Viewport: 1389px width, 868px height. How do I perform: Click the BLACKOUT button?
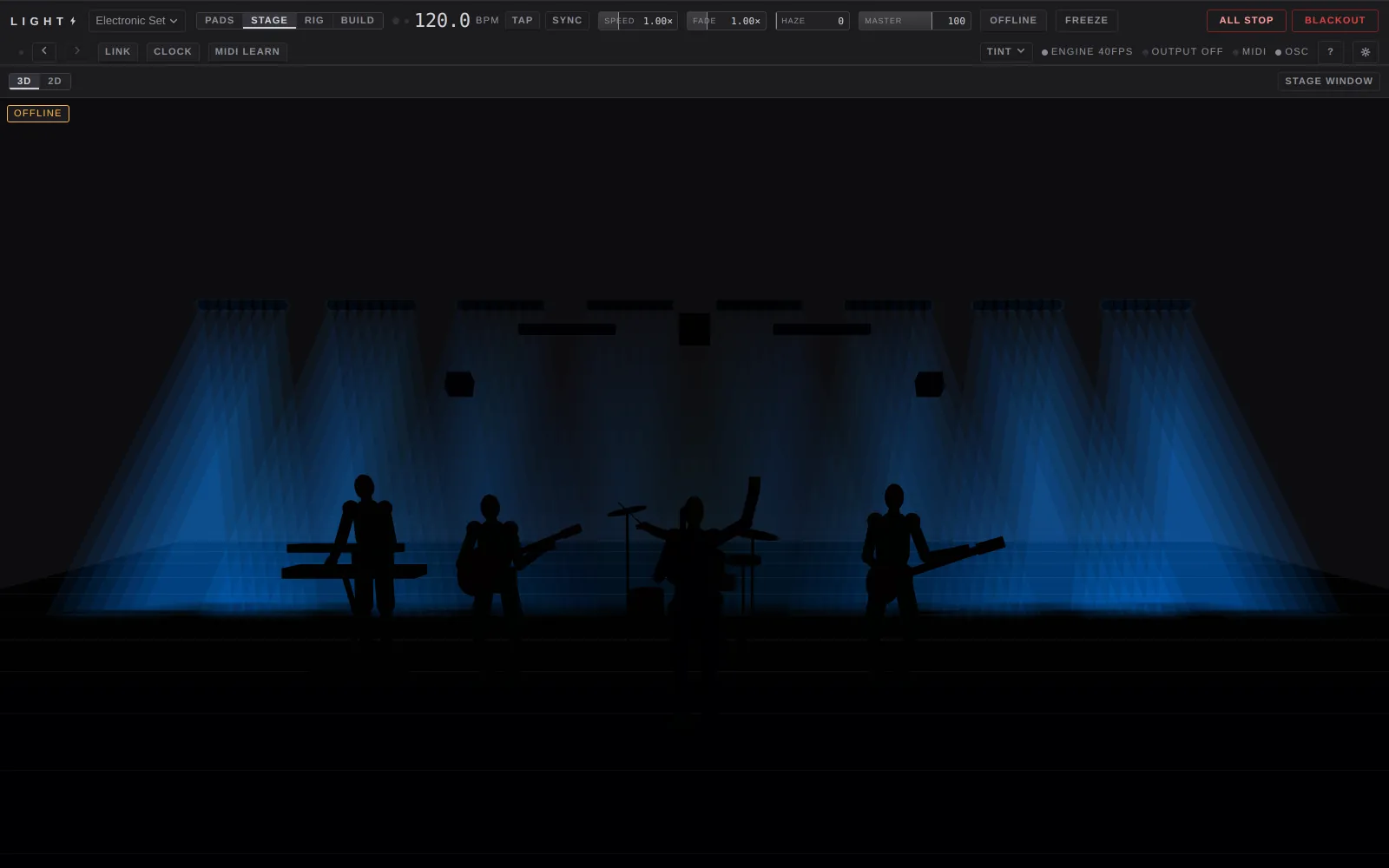point(1335,21)
